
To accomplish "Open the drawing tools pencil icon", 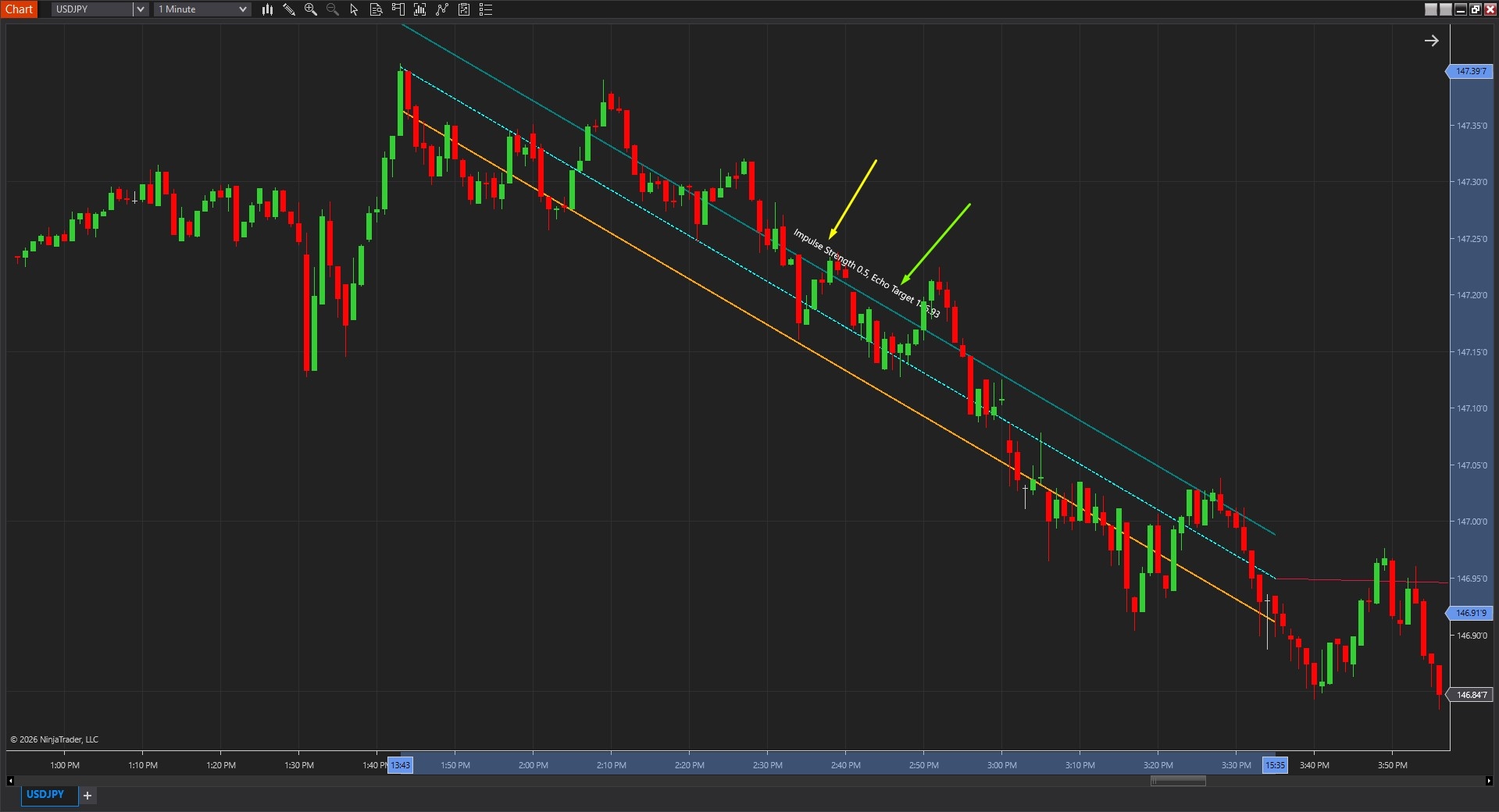I will tap(289, 9).
